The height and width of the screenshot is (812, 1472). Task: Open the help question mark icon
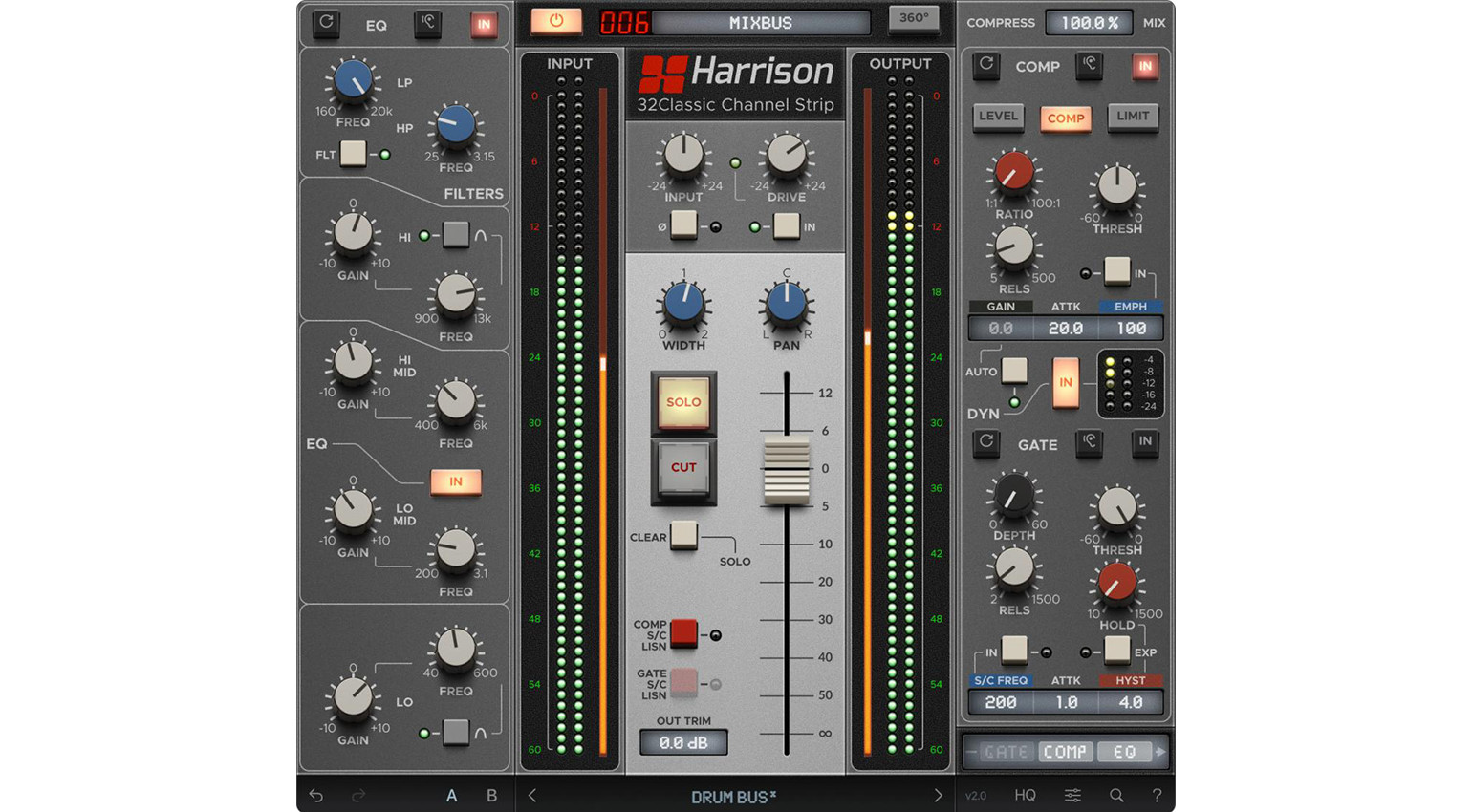point(1157,795)
